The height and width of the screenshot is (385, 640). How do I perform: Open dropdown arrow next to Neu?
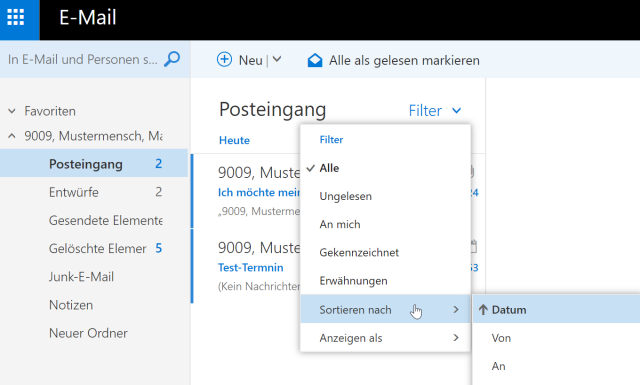277,60
